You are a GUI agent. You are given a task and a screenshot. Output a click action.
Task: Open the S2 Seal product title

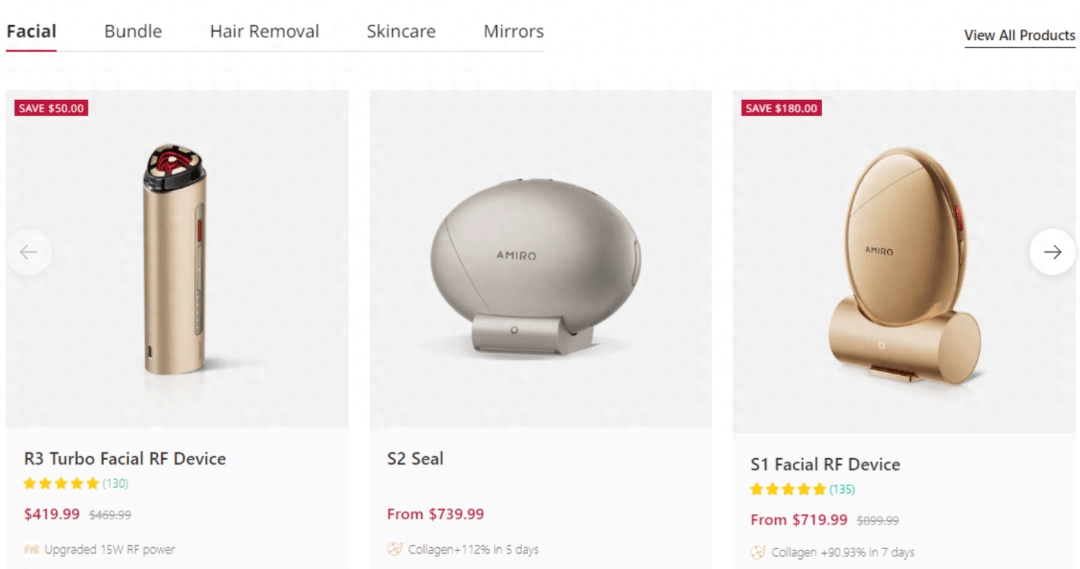415,459
